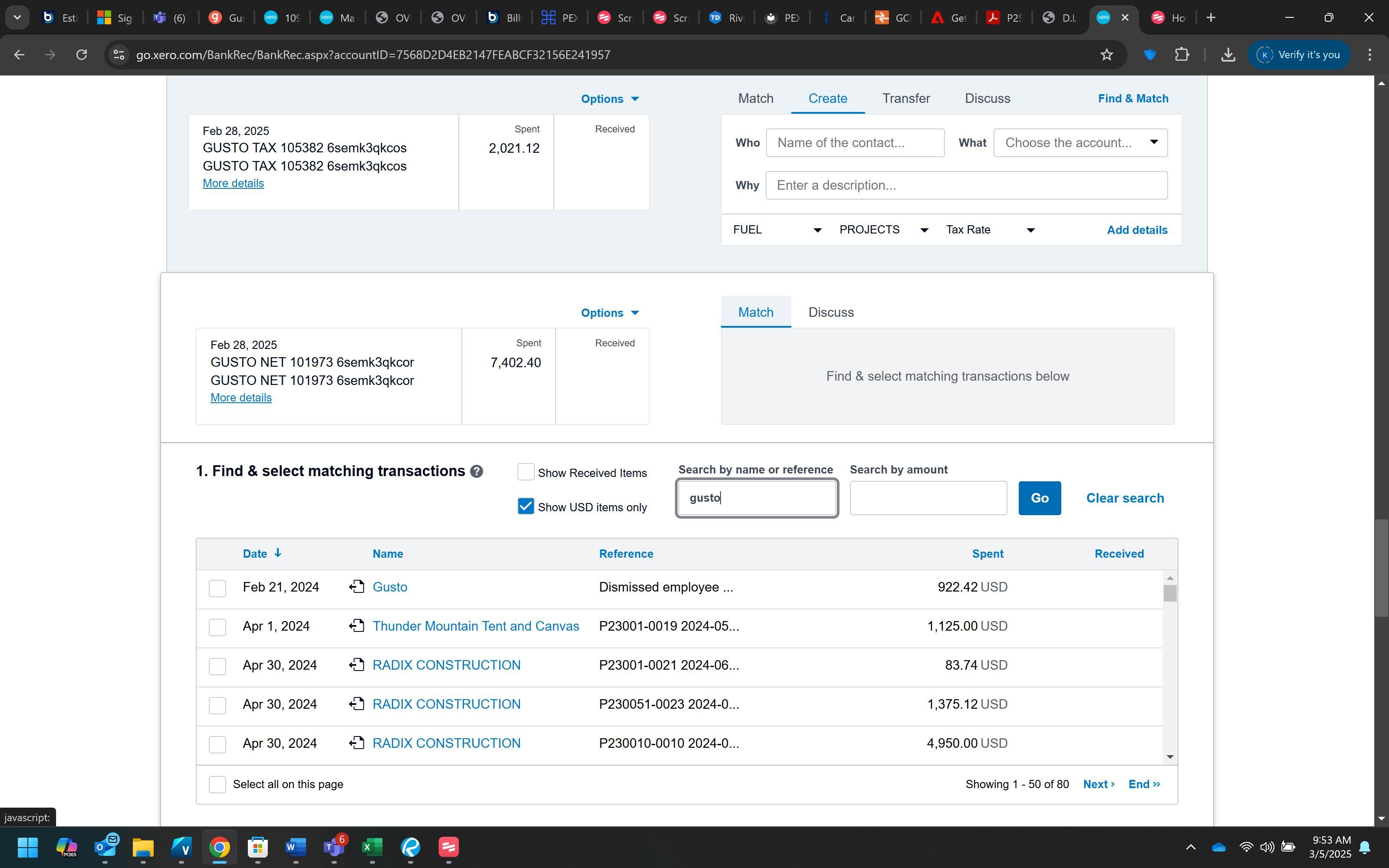The image size is (1389, 868).
Task: Click the transaction icon next to Gusto row
Action: point(356,587)
